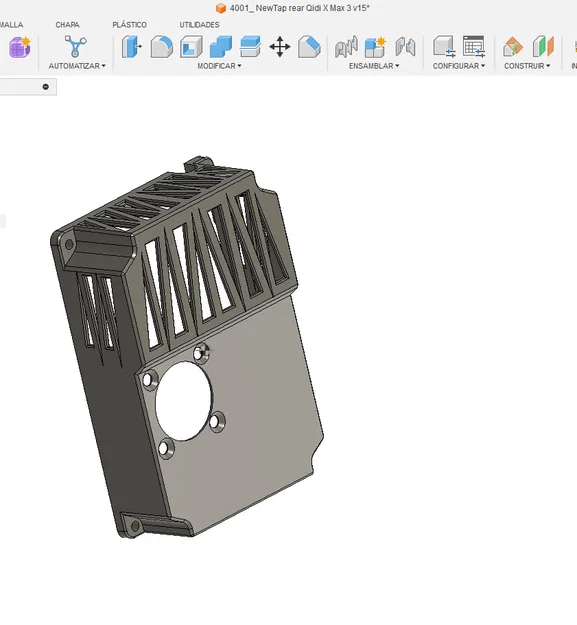Viewport: 577px width, 625px height.
Task: Select the Press Pull tool icon
Action: 132,47
